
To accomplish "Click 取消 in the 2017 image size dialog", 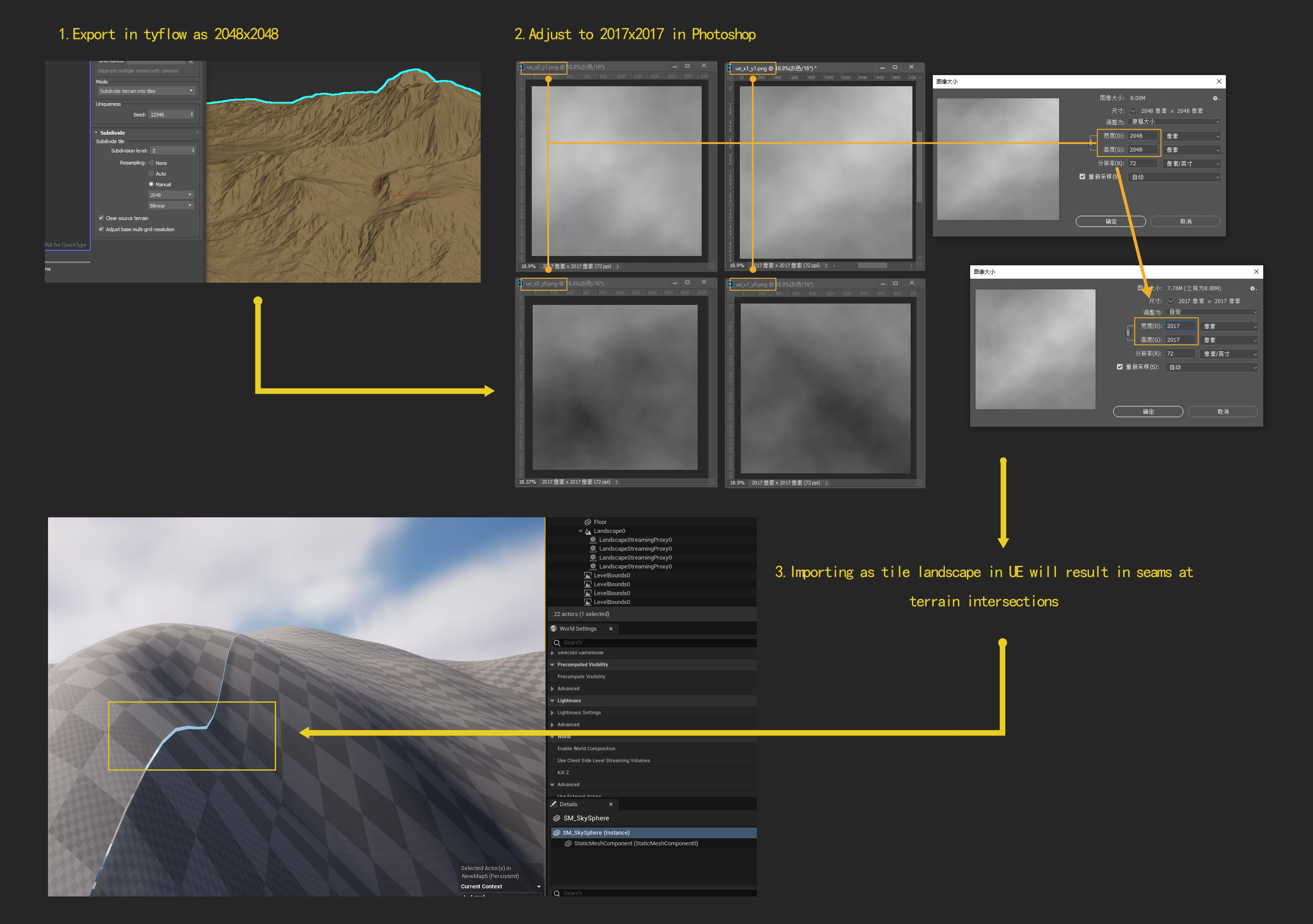I will (1223, 412).
